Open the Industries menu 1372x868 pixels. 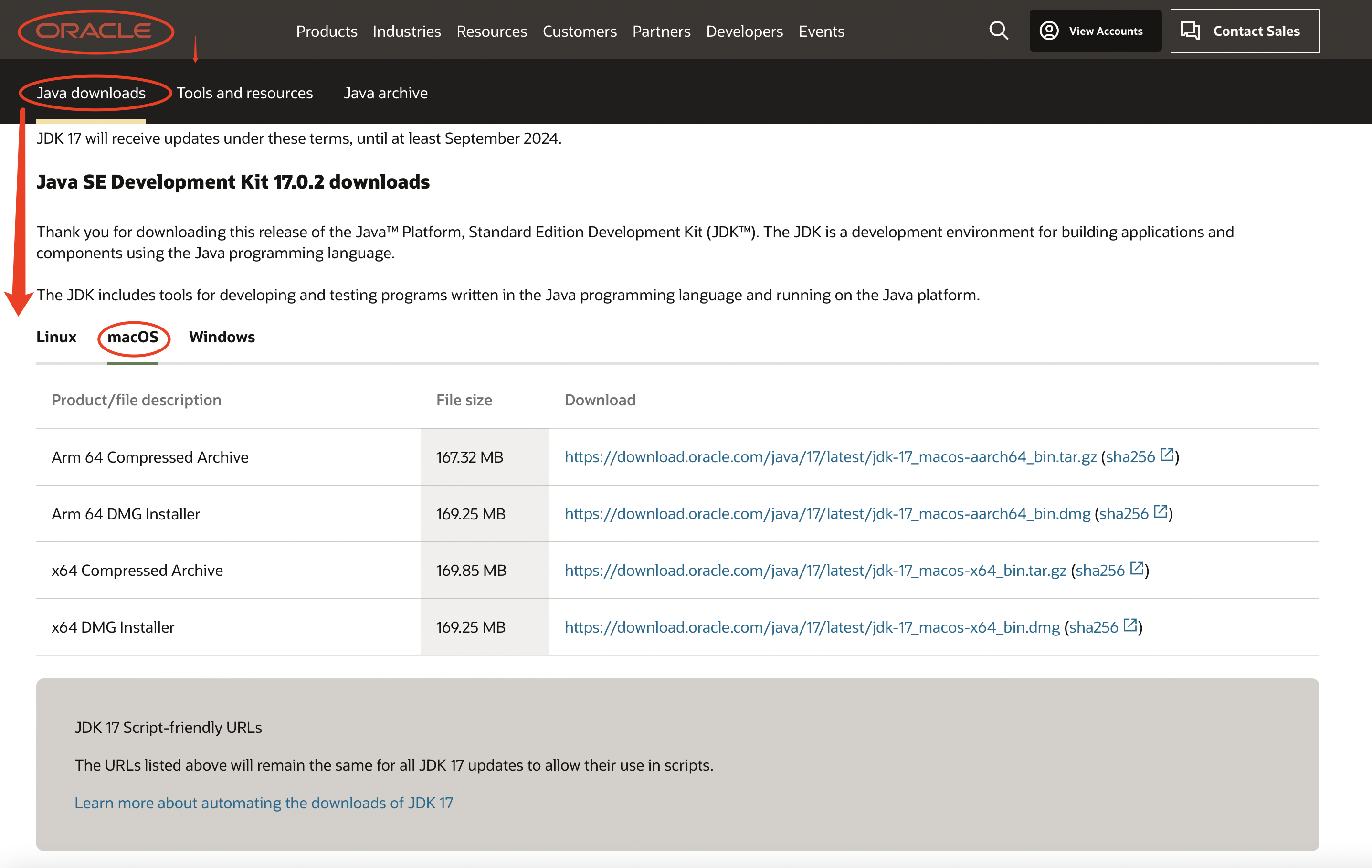407,31
